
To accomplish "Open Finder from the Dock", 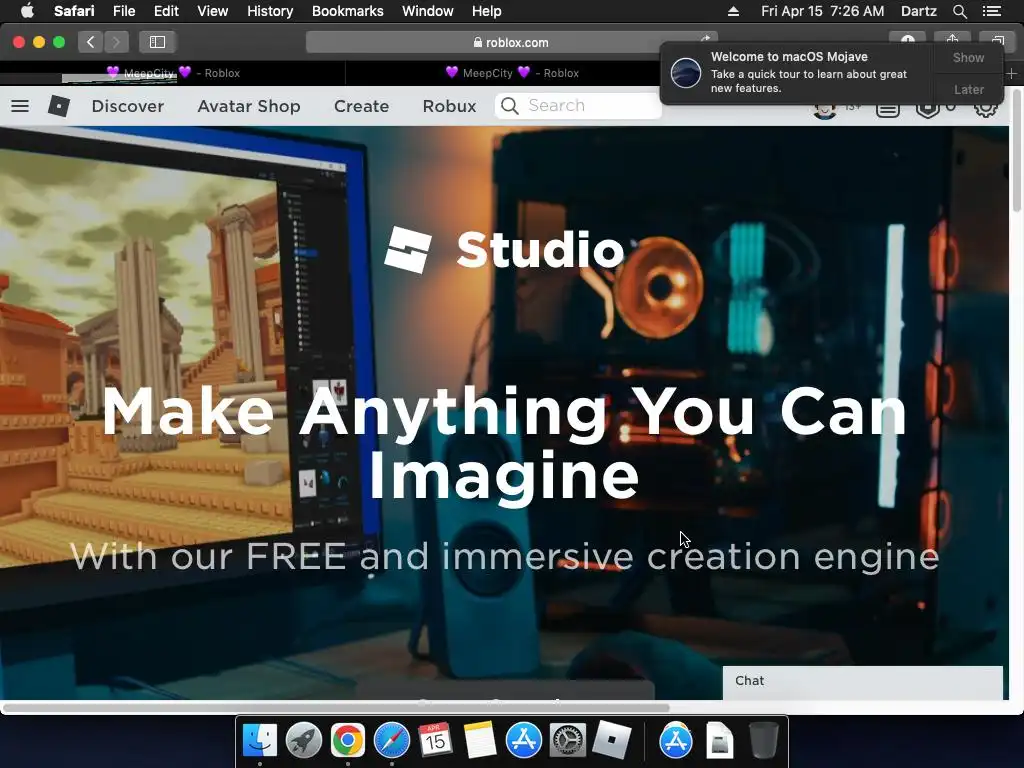I will 259,740.
